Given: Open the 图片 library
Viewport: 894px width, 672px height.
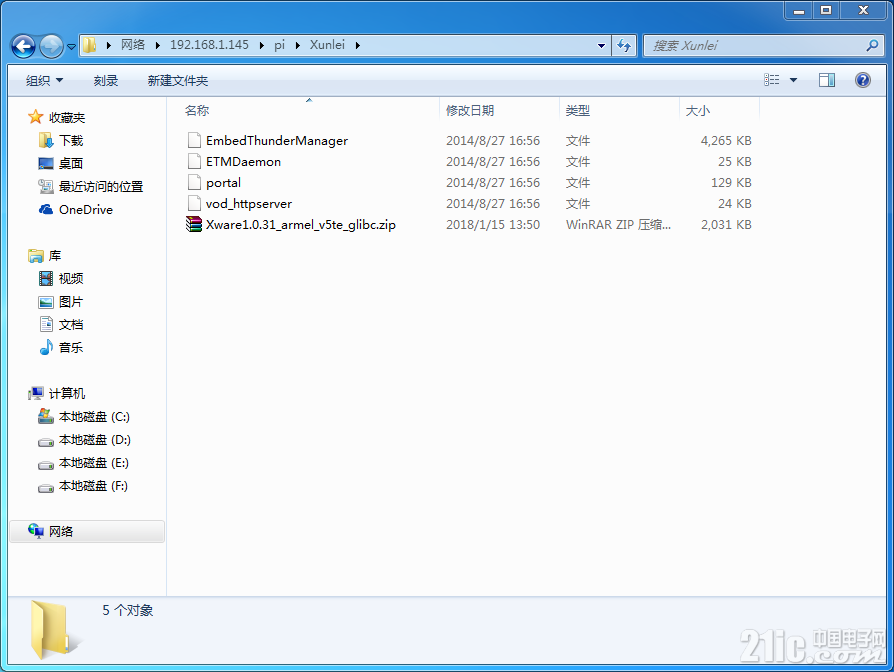Looking at the screenshot, I should click(71, 302).
